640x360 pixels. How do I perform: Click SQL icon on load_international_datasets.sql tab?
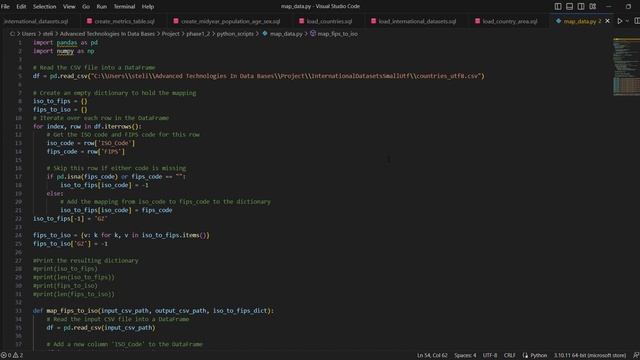pyautogui.click(x=373, y=21)
